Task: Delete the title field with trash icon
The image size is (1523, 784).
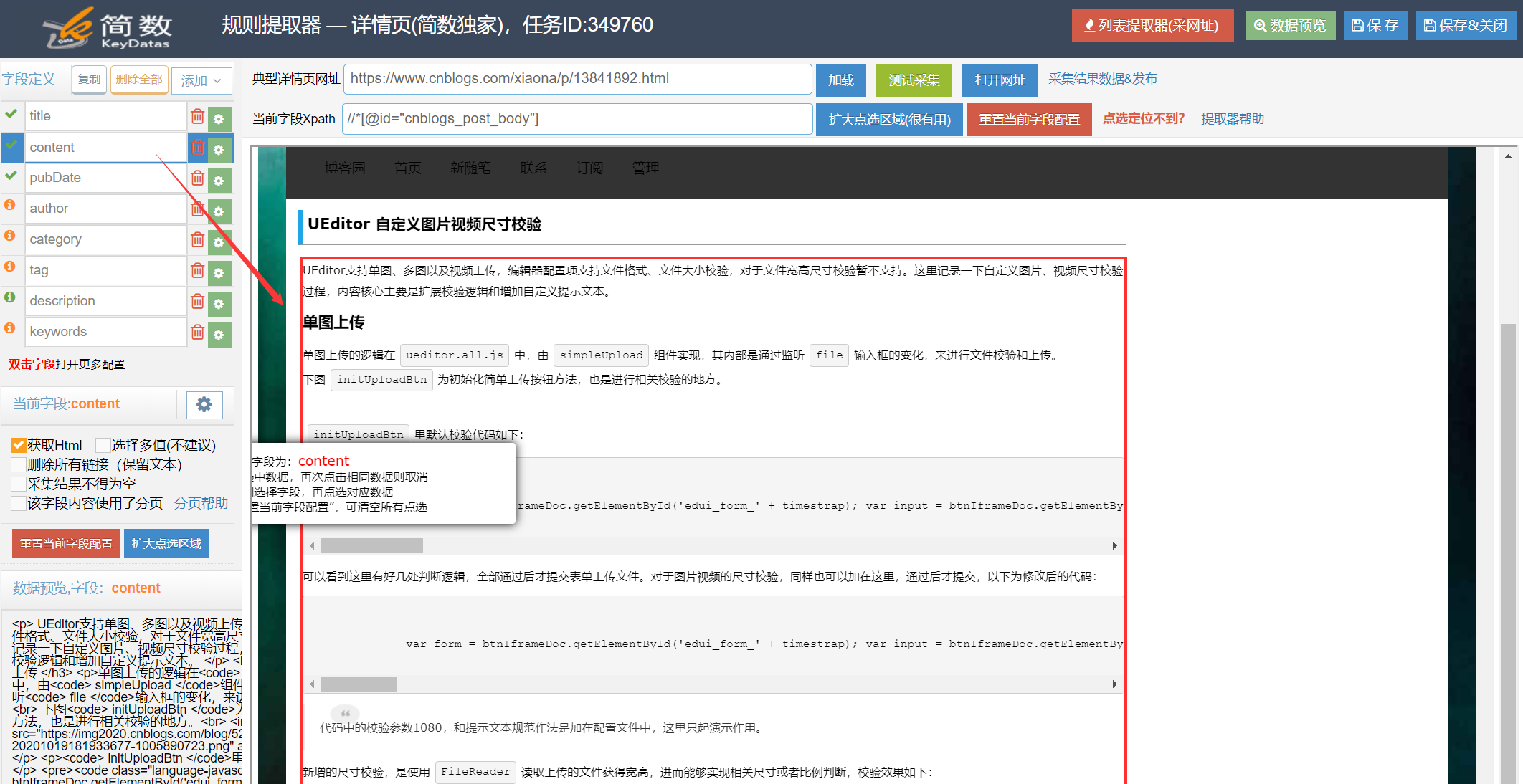Action: [x=198, y=117]
